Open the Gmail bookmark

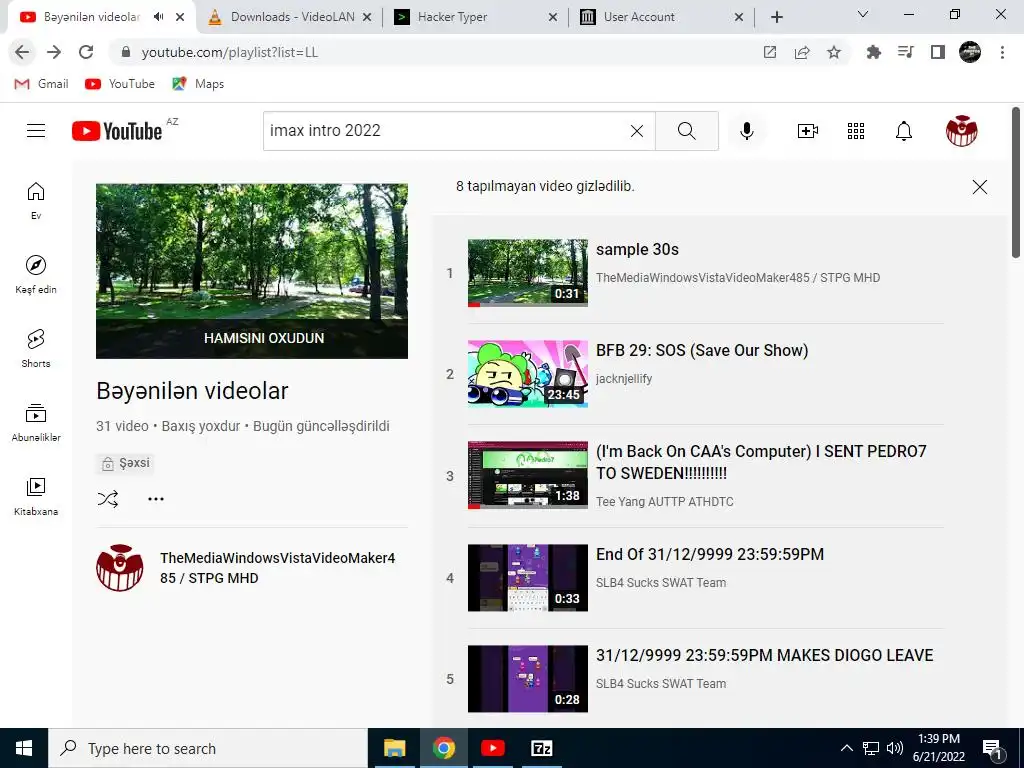(42, 84)
